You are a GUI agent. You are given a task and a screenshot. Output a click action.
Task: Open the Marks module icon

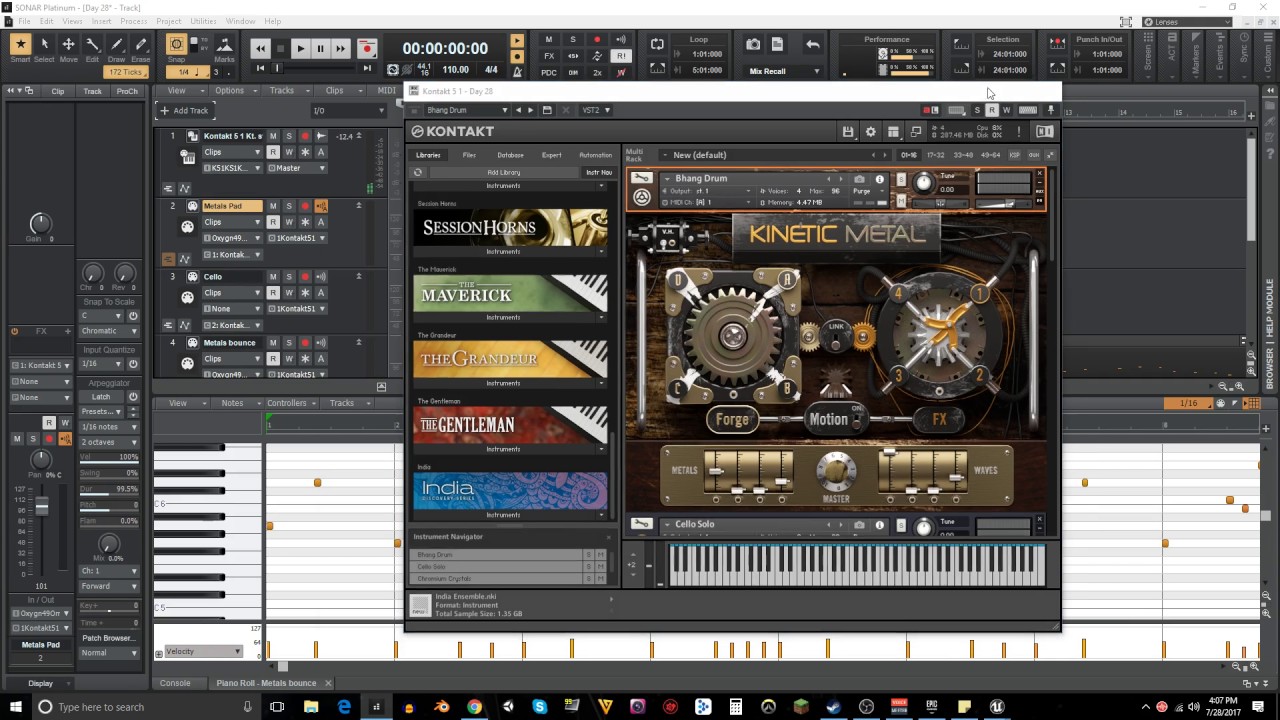tap(224, 44)
